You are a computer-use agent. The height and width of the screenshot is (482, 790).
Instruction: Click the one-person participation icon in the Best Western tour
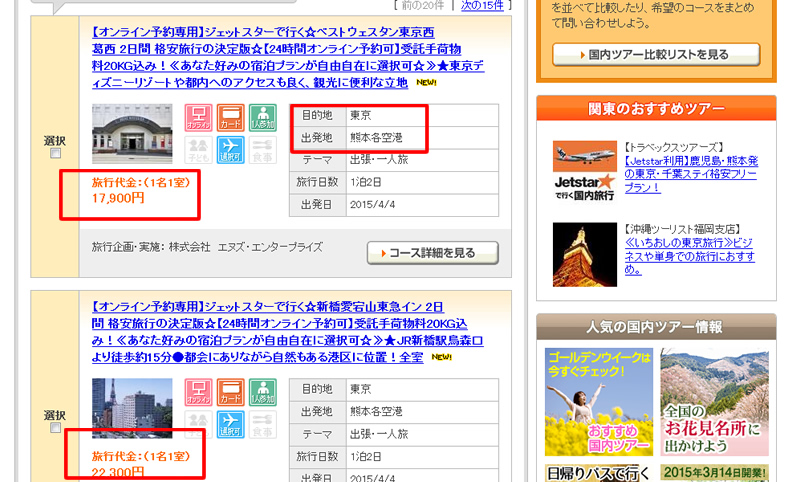(x=262, y=118)
